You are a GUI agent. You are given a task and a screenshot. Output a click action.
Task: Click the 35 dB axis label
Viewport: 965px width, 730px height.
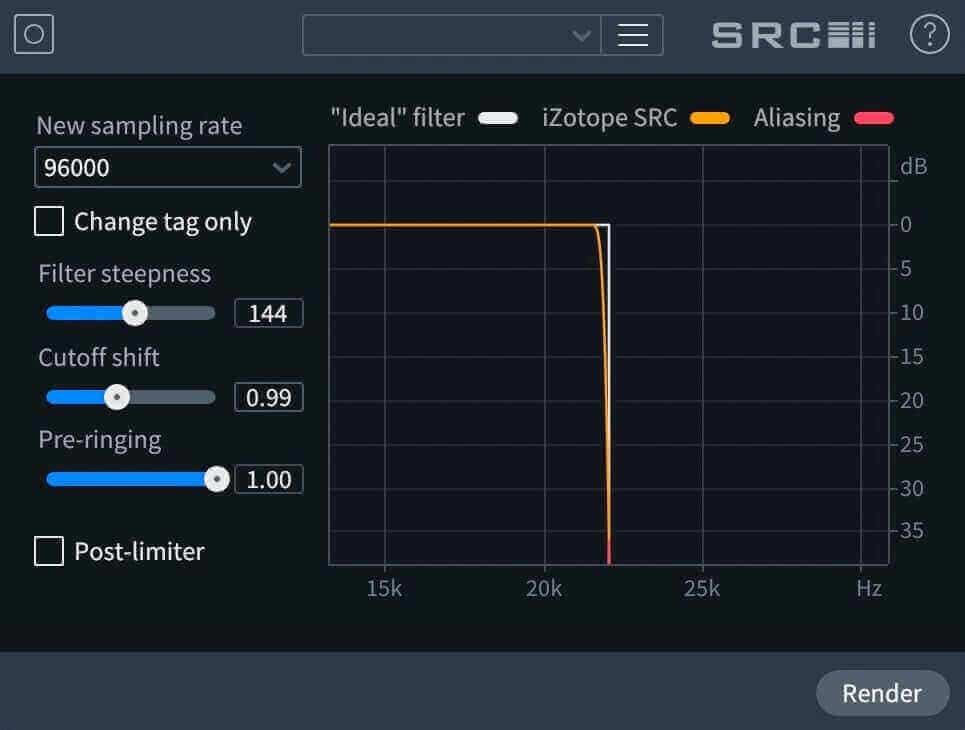(911, 531)
